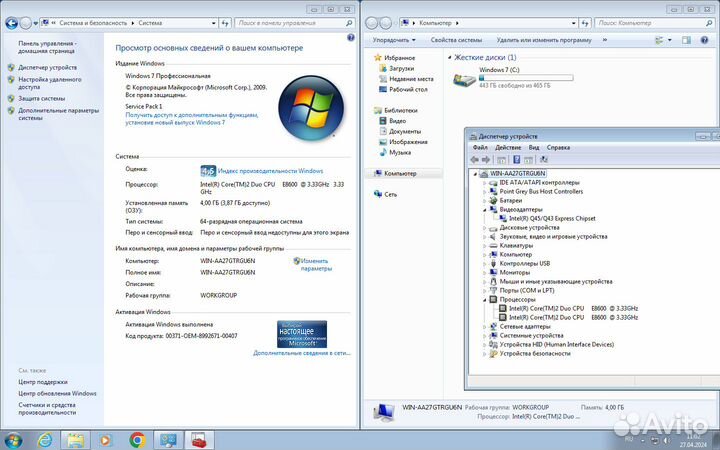Open Internet Explorer from taskbar
The height and width of the screenshot is (450, 720).
(x=45, y=440)
